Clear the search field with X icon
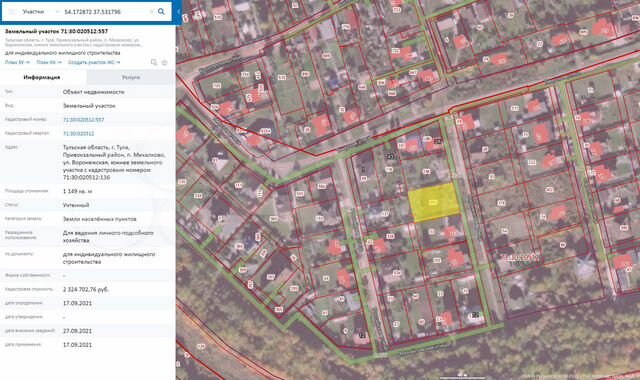The width and height of the screenshot is (640, 380). [152, 12]
